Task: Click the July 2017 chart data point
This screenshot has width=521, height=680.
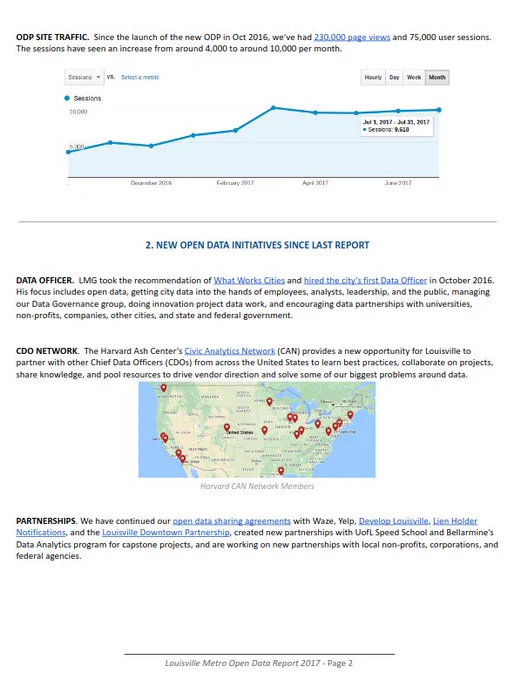Action: pyautogui.click(x=439, y=110)
